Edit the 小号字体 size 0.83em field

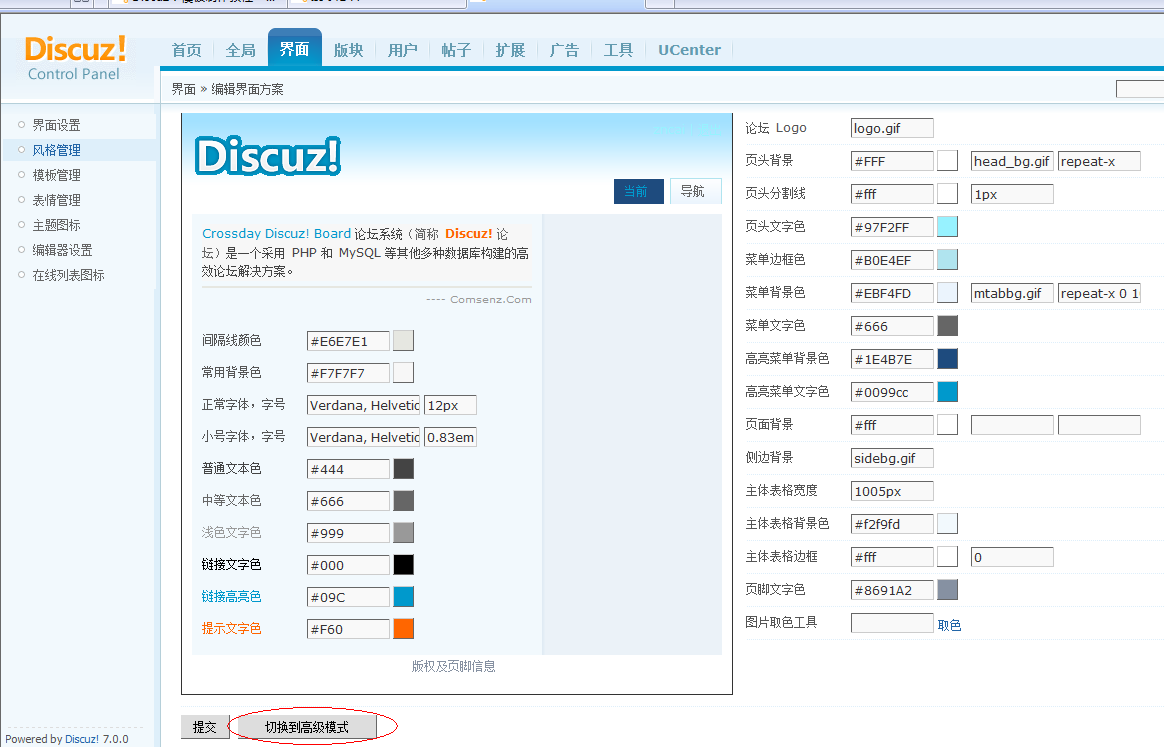pos(451,437)
